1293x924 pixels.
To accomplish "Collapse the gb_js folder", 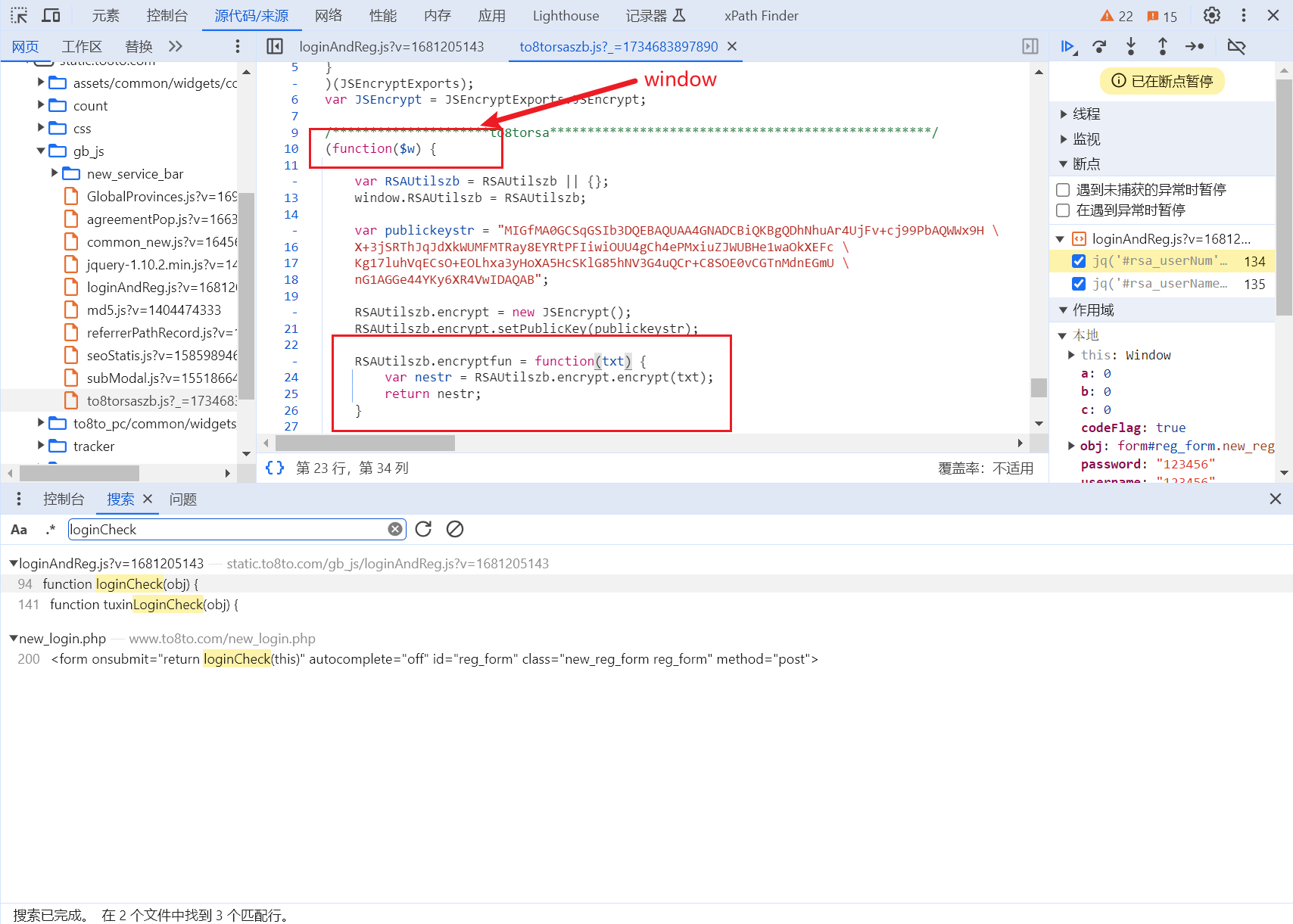I will click(41, 151).
